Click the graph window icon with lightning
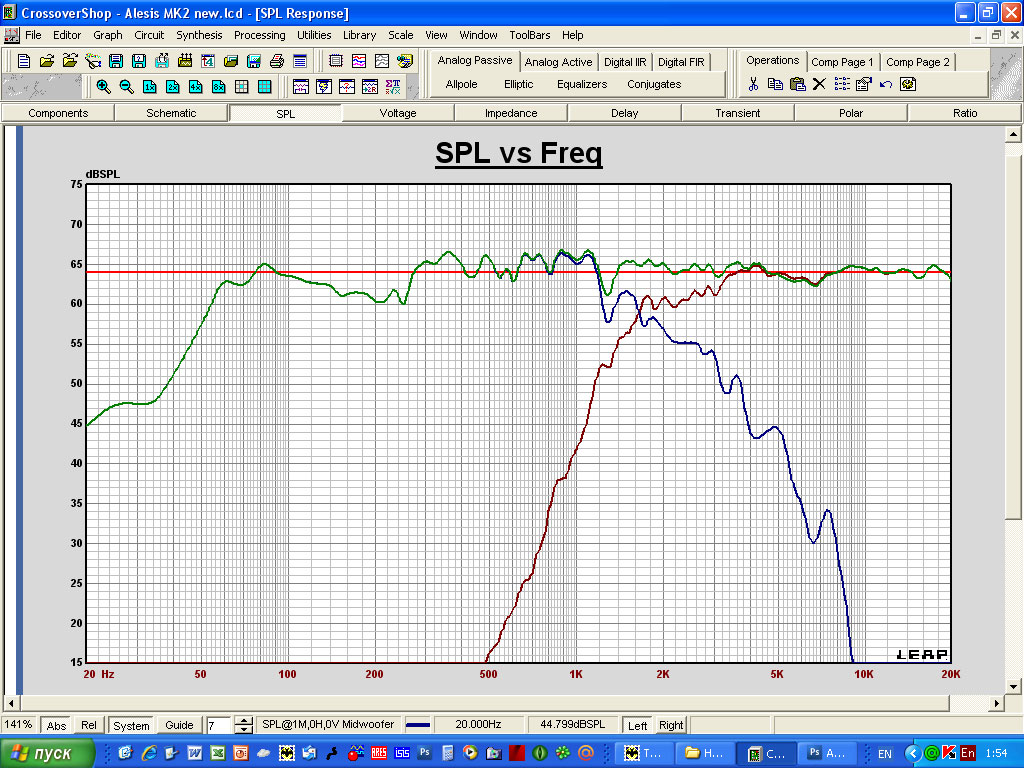 [x=324, y=86]
